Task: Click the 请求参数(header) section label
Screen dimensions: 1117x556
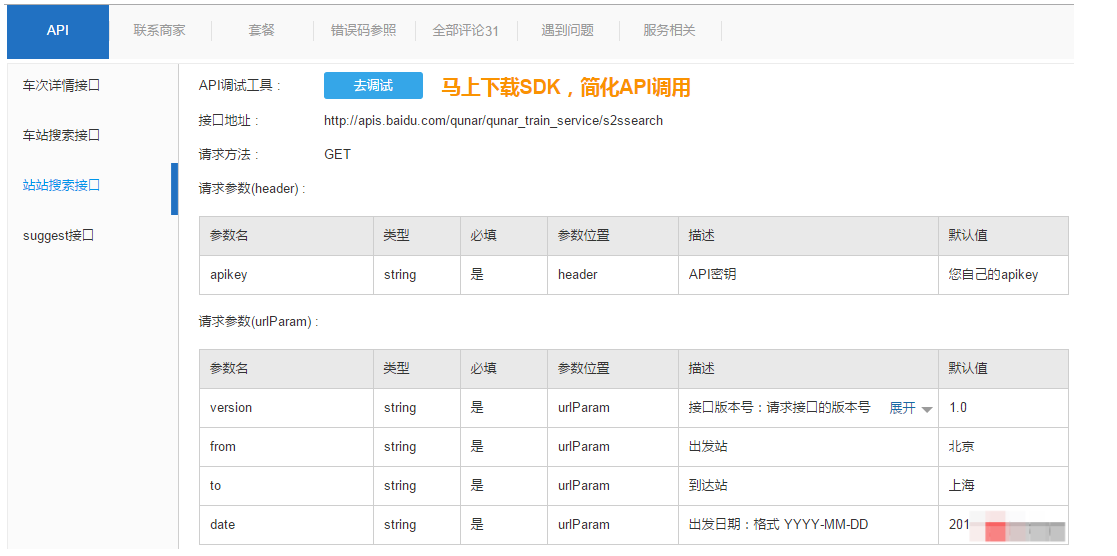Action: (252, 190)
